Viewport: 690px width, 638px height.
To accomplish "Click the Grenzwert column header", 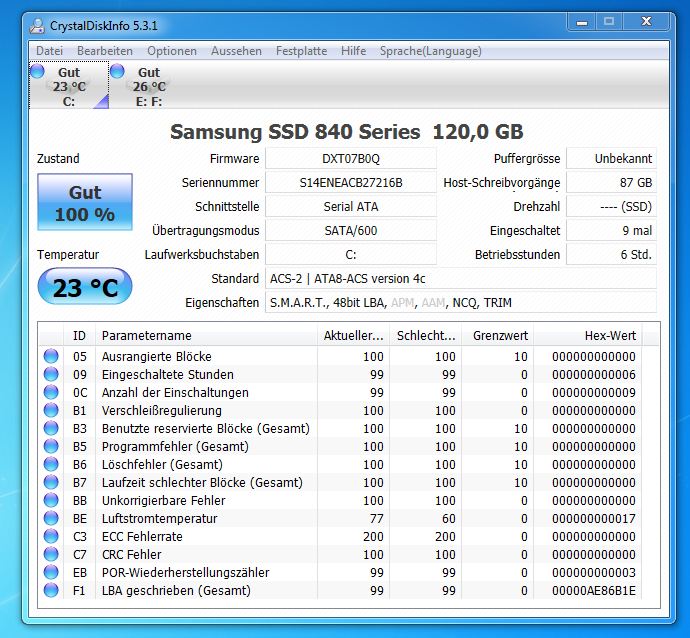I will tap(497, 336).
